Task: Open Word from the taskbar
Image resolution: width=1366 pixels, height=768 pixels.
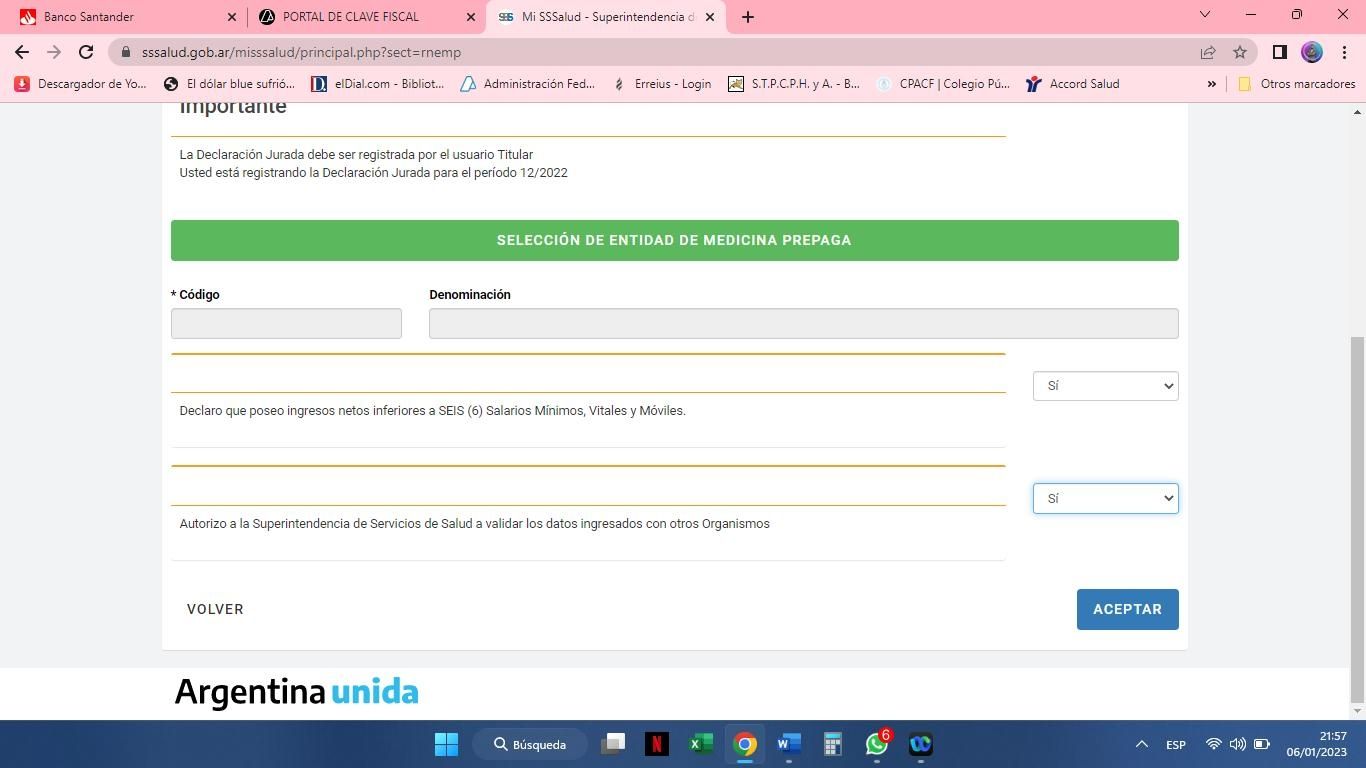Action: coord(789,744)
